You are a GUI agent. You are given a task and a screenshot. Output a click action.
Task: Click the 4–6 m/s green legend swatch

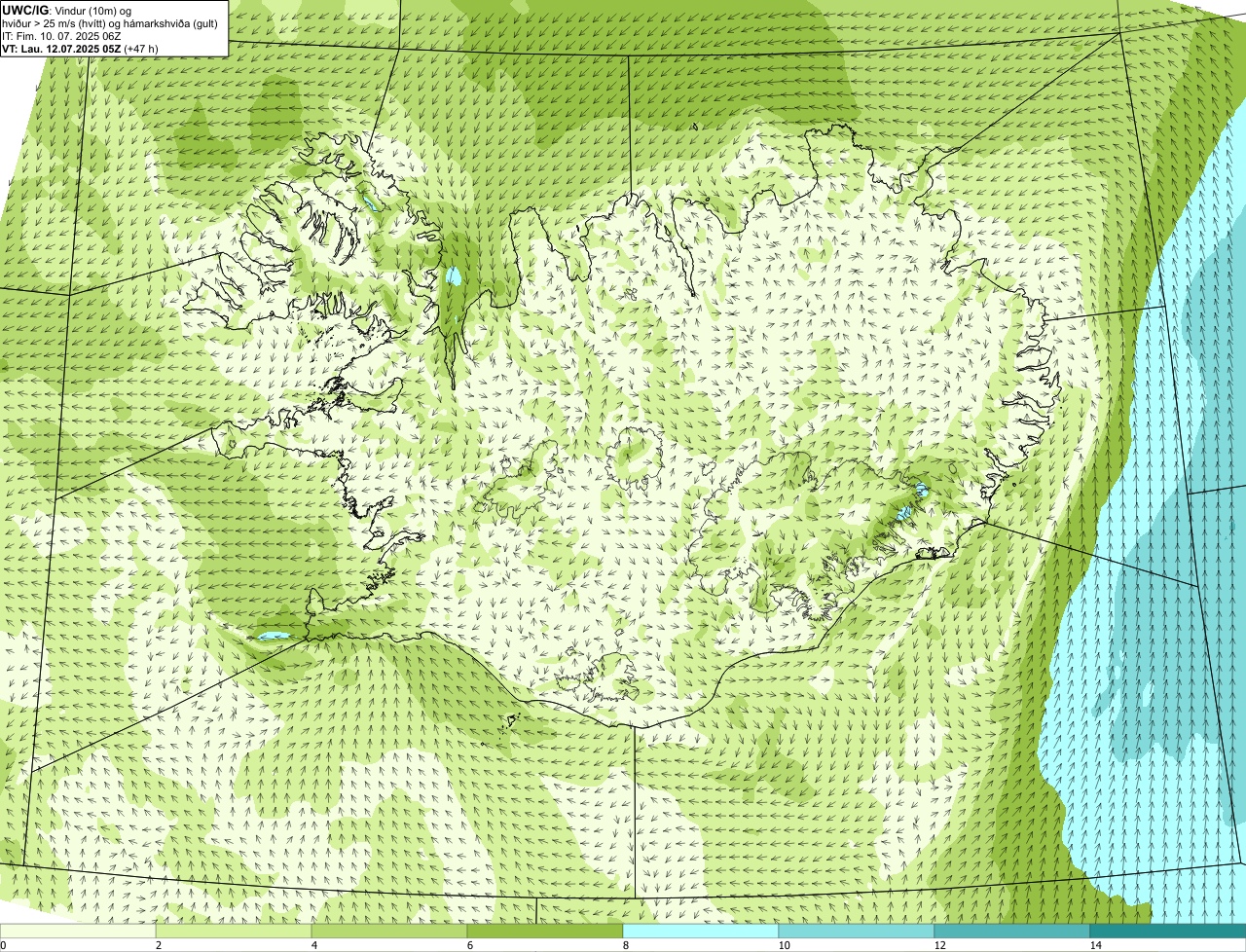(389, 931)
